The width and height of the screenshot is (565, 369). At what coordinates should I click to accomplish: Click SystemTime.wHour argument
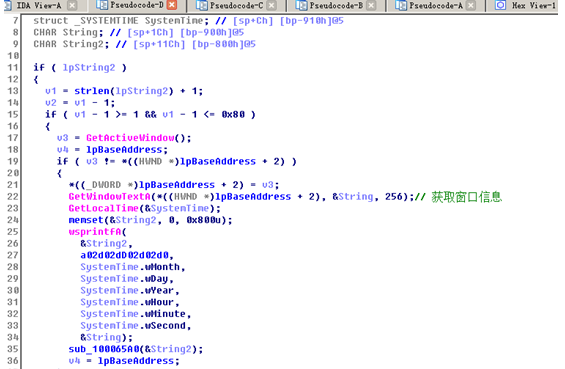click(127, 302)
